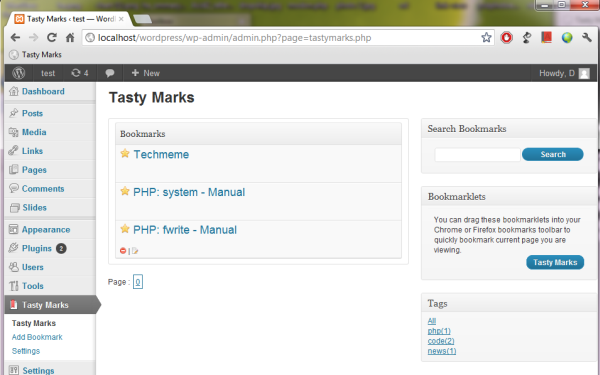
Task: Click the Dashboard house icon in sidebar
Action: tap(14, 91)
